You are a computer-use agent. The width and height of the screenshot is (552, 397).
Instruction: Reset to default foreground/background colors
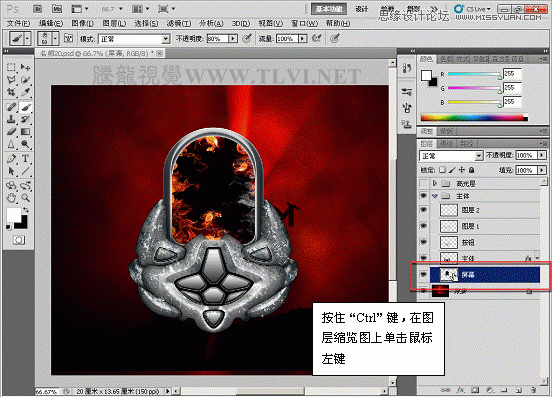8,227
